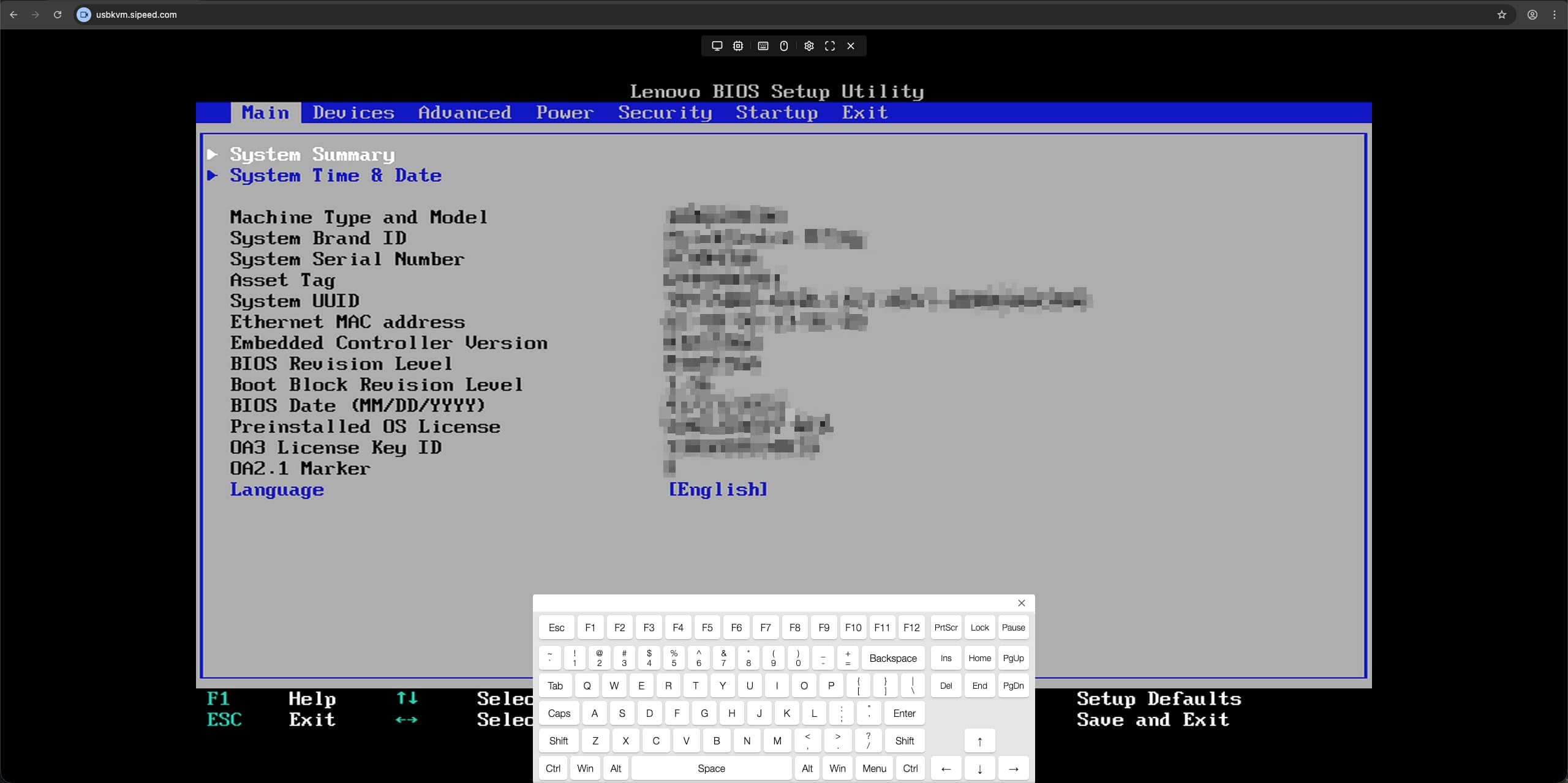Image resolution: width=1568 pixels, height=783 pixels.
Task: Open the chip device icon in KVM toolbar
Action: point(738,46)
